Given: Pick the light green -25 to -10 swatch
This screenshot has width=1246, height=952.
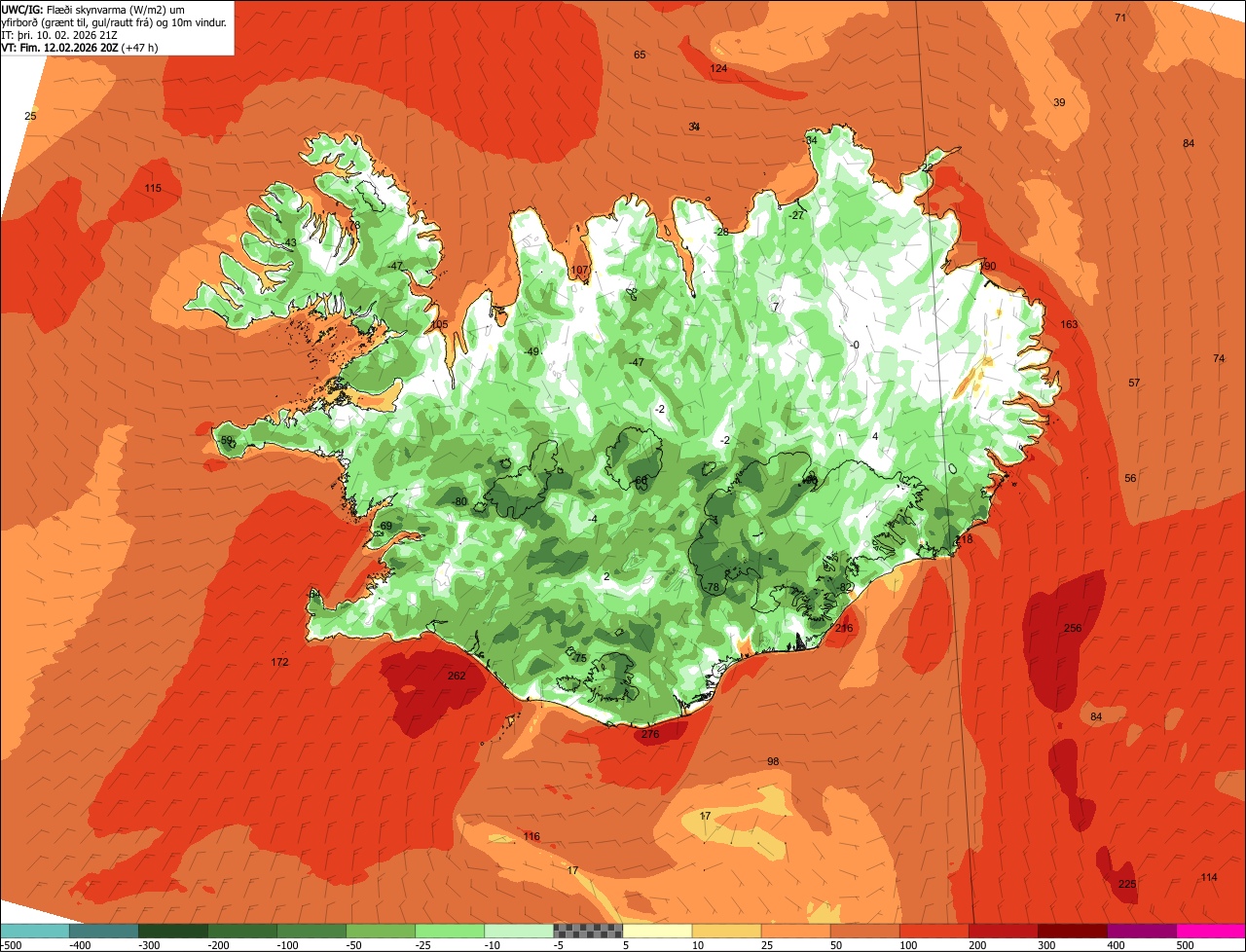Looking at the screenshot, I should [x=450, y=931].
